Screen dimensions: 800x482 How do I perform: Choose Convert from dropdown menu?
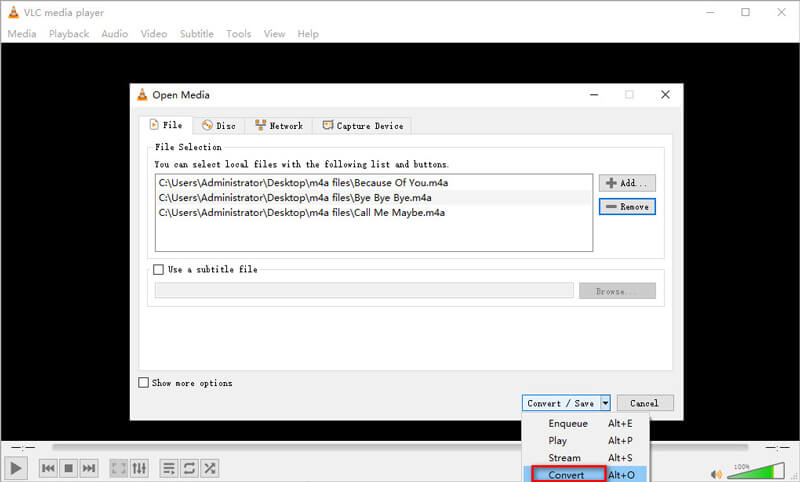586,474
